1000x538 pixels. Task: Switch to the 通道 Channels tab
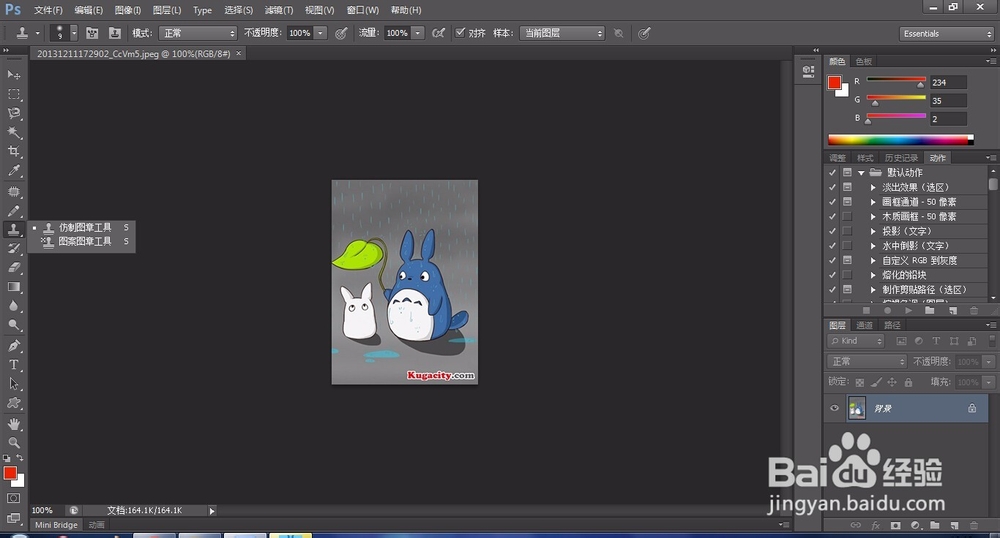[x=864, y=326]
